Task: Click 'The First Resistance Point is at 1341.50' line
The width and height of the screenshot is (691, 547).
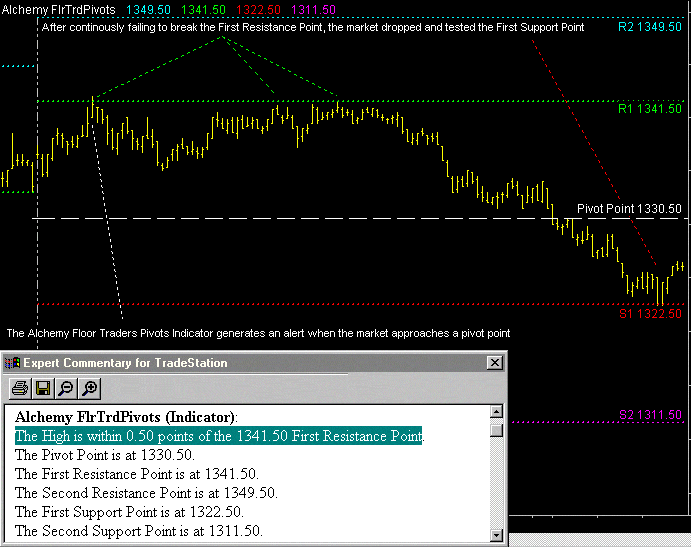Action: (137, 474)
